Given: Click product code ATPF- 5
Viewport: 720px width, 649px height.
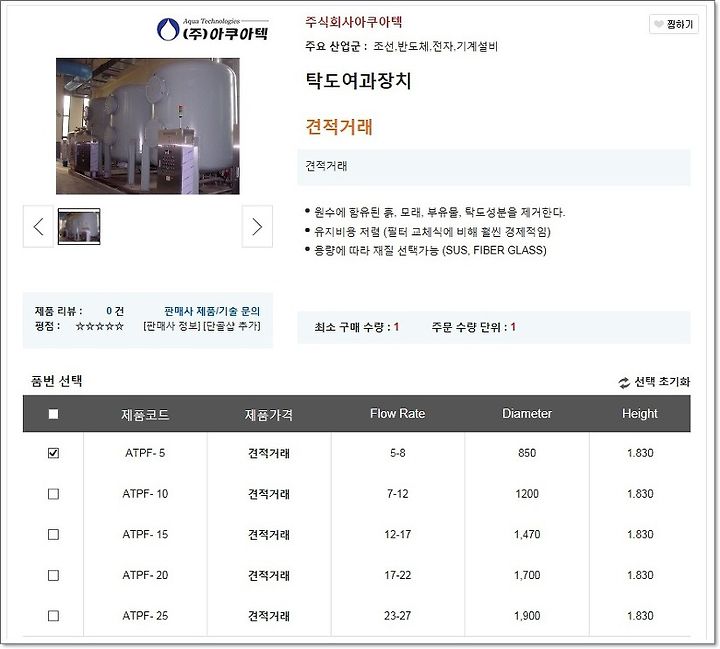Looking at the screenshot, I should (x=145, y=453).
